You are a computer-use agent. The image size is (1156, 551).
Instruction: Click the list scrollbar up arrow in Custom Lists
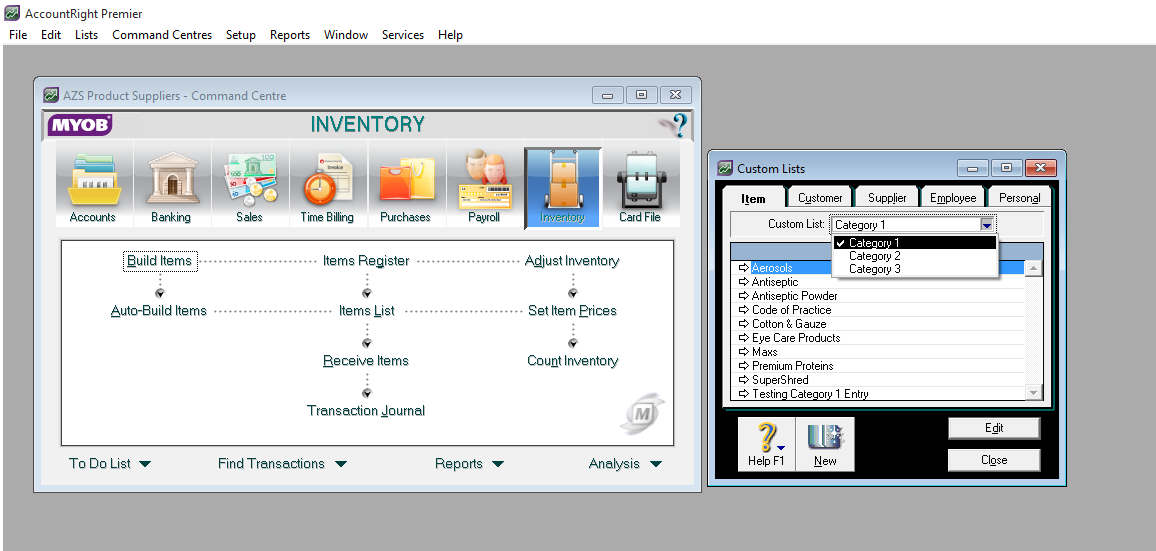(x=1034, y=268)
